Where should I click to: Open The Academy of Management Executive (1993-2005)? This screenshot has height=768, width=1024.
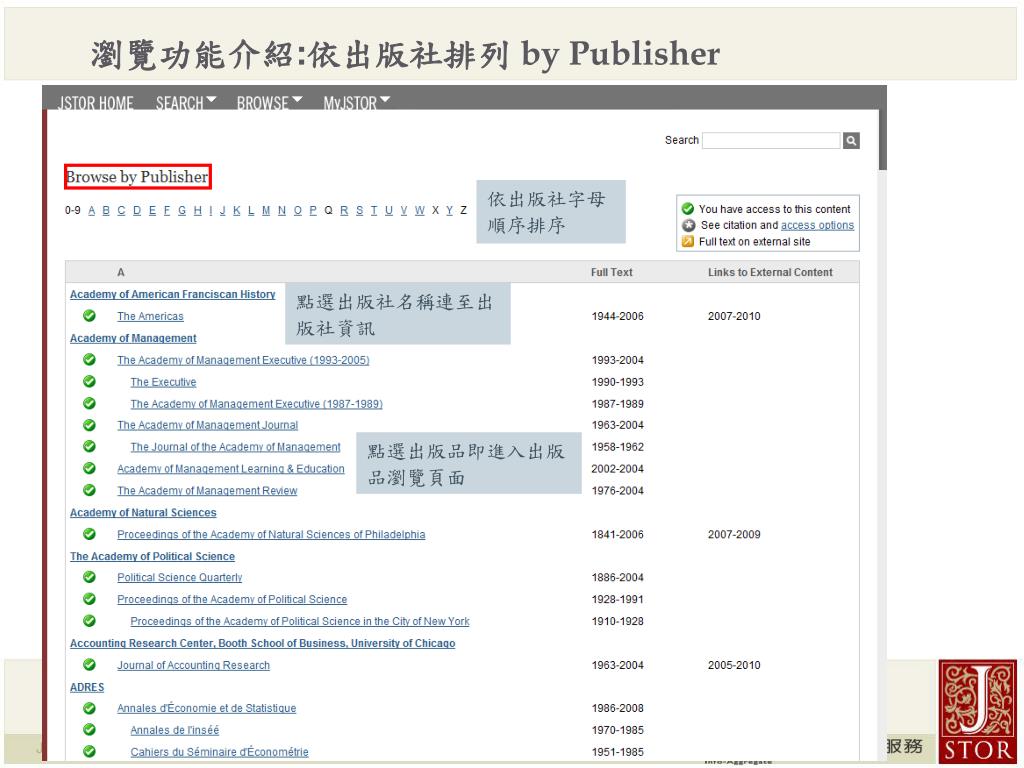243,360
